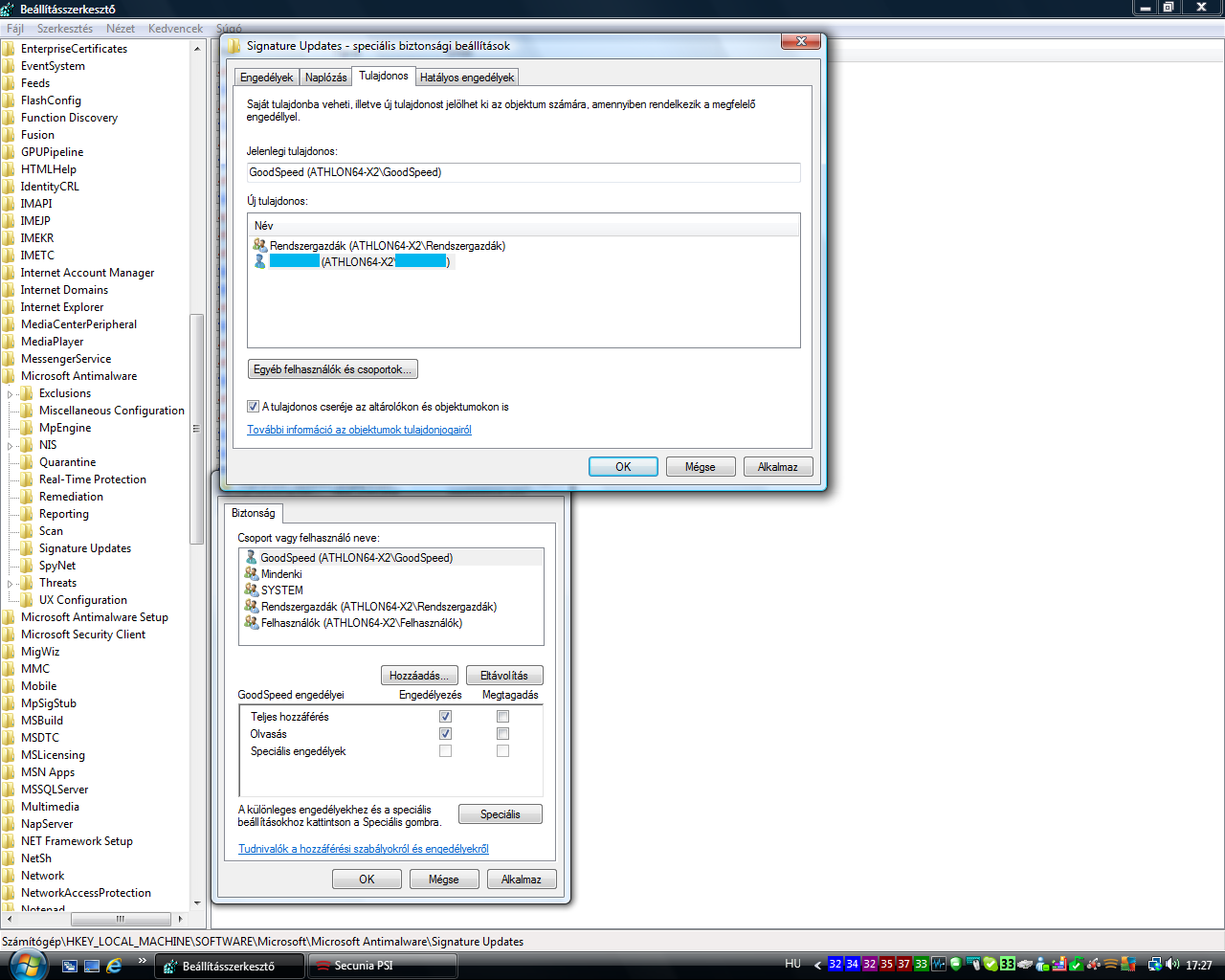Screen dimensions: 1225x980
Task: Click the SYSTEM group icon
Action: [x=251, y=590]
